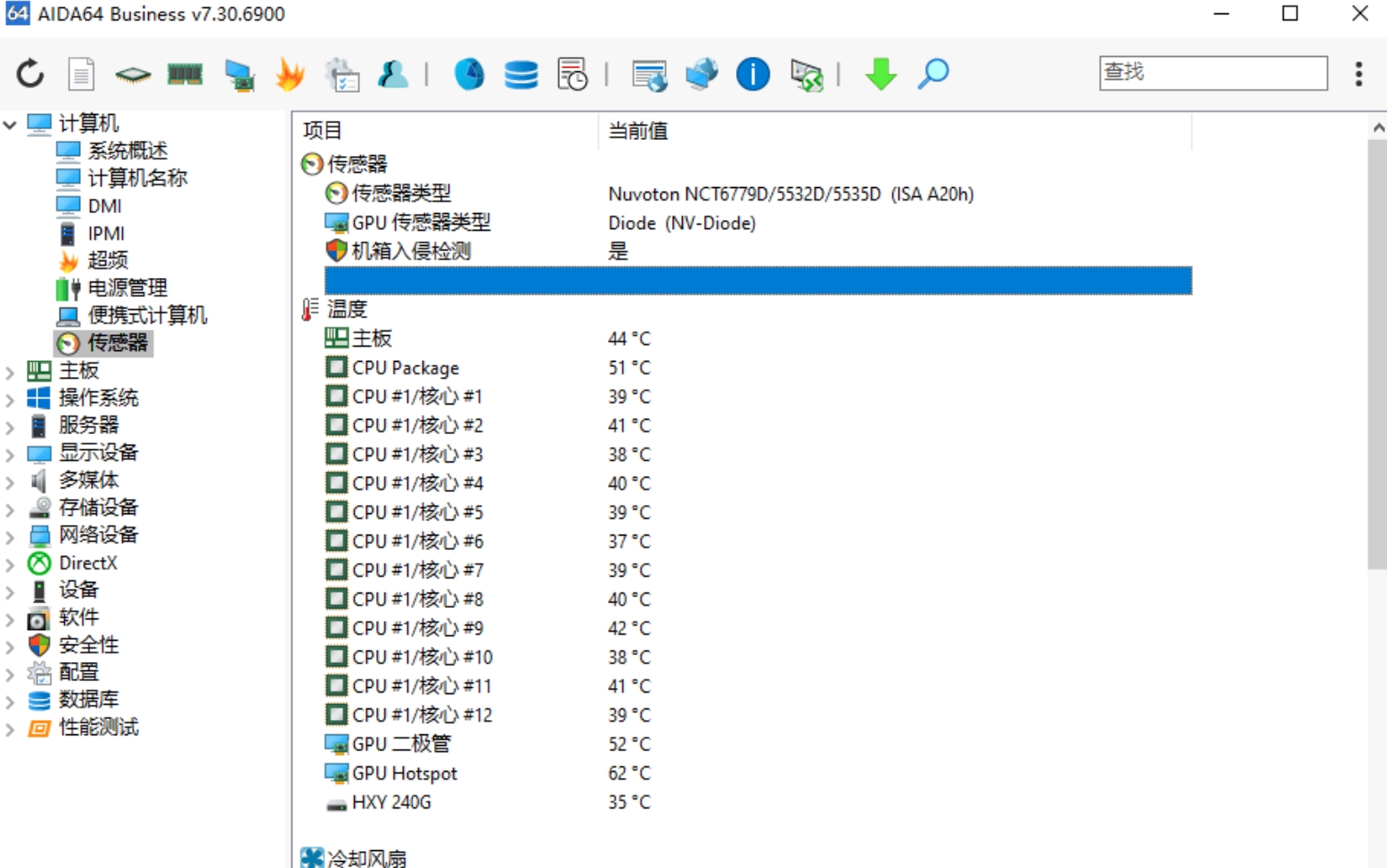Click the green memory module toolbar icon
This screenshot has height=868, width=1387.
tap(185, 74)
